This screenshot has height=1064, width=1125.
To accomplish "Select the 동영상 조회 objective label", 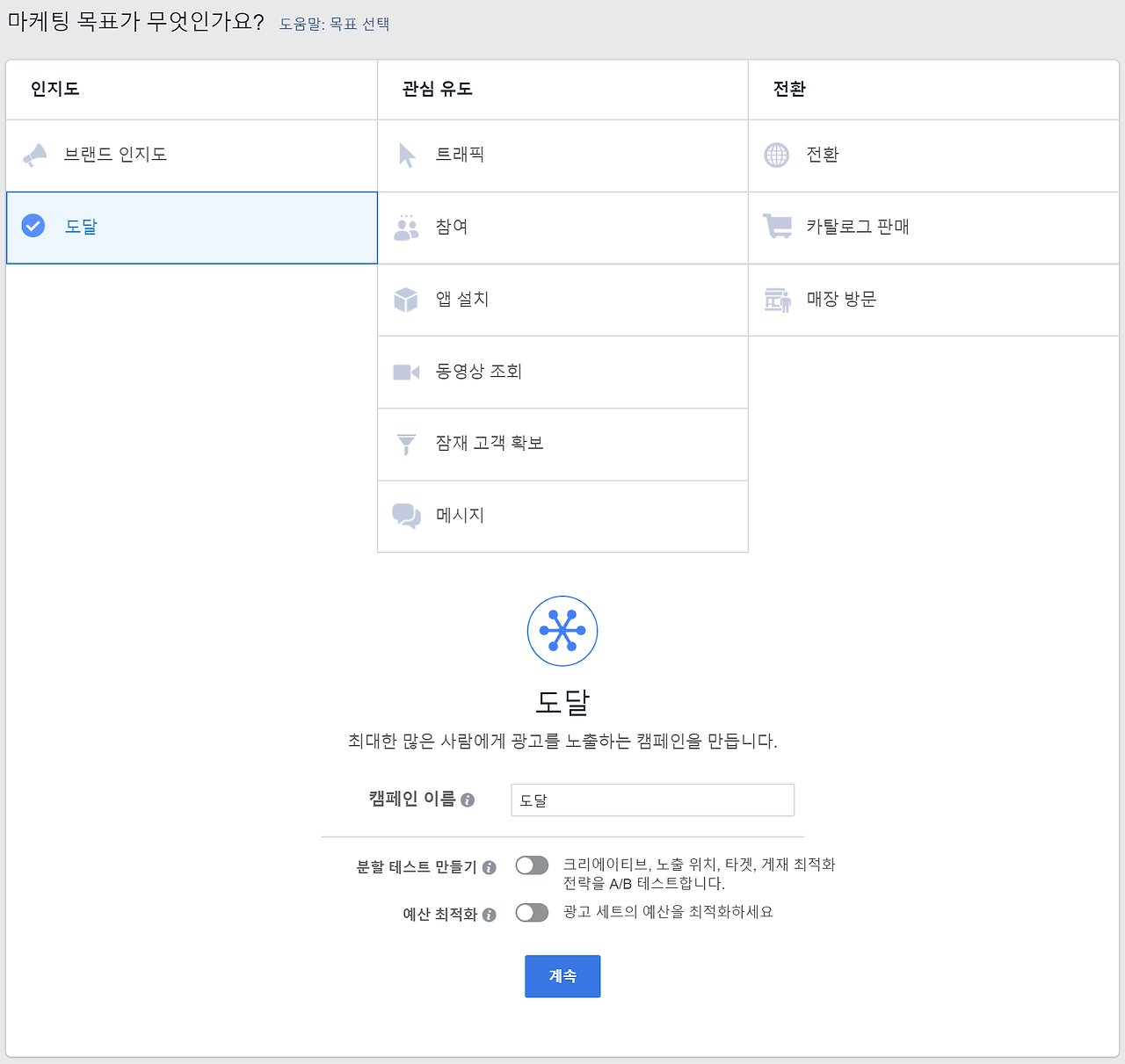I will [479, 372].
